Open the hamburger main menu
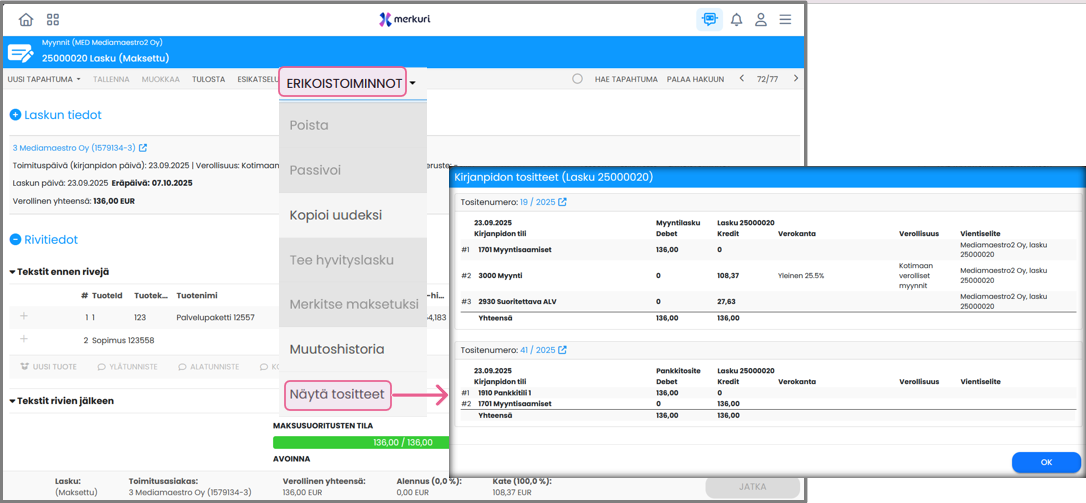The image size is (1086, 503). [786, 19]
